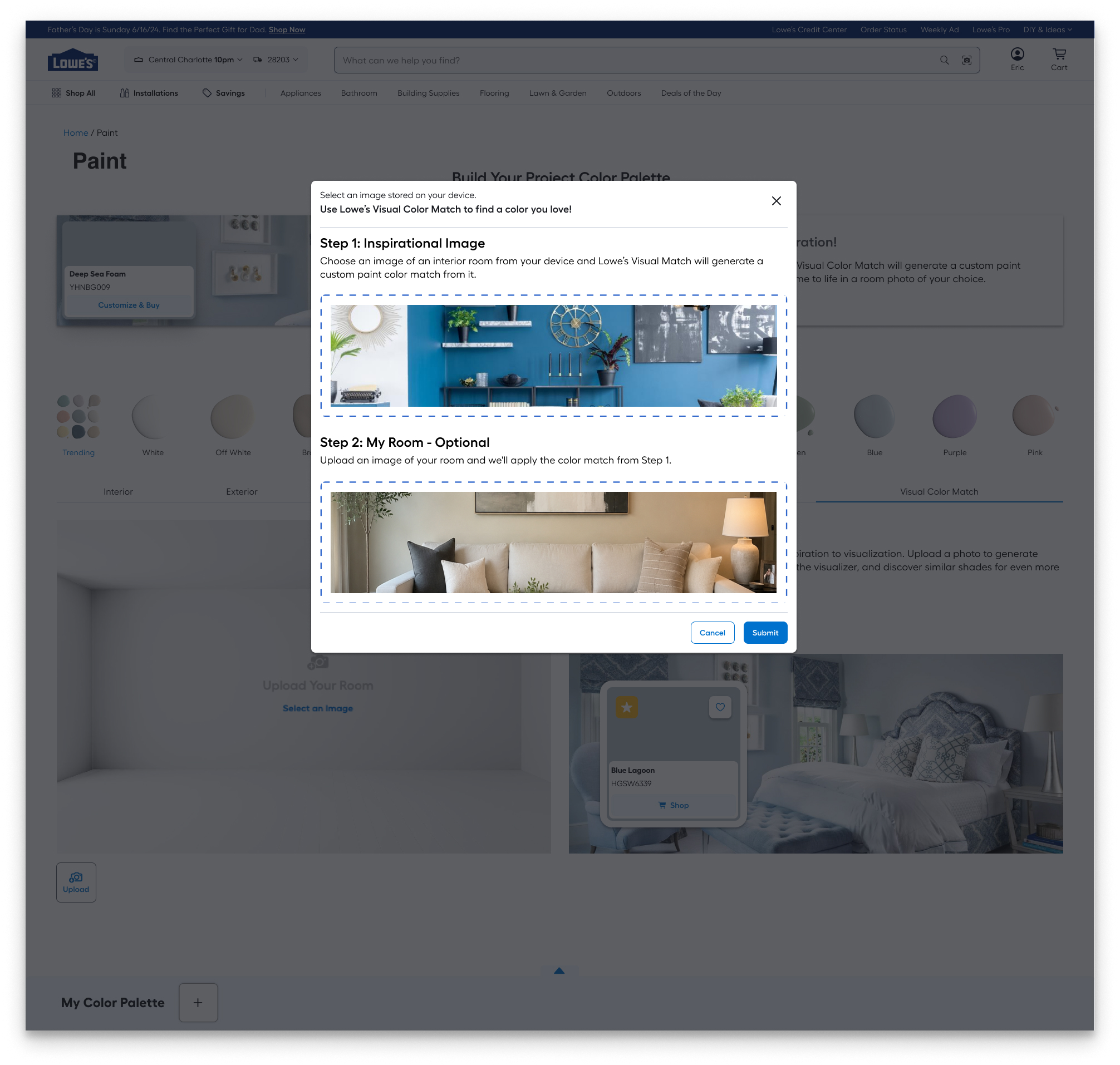Image resolution: width=1120 pixels, height=1065 pixels.
Task: Open the Lawn & Garden menu
Action: pyautogui.click(x=558, y=93)
